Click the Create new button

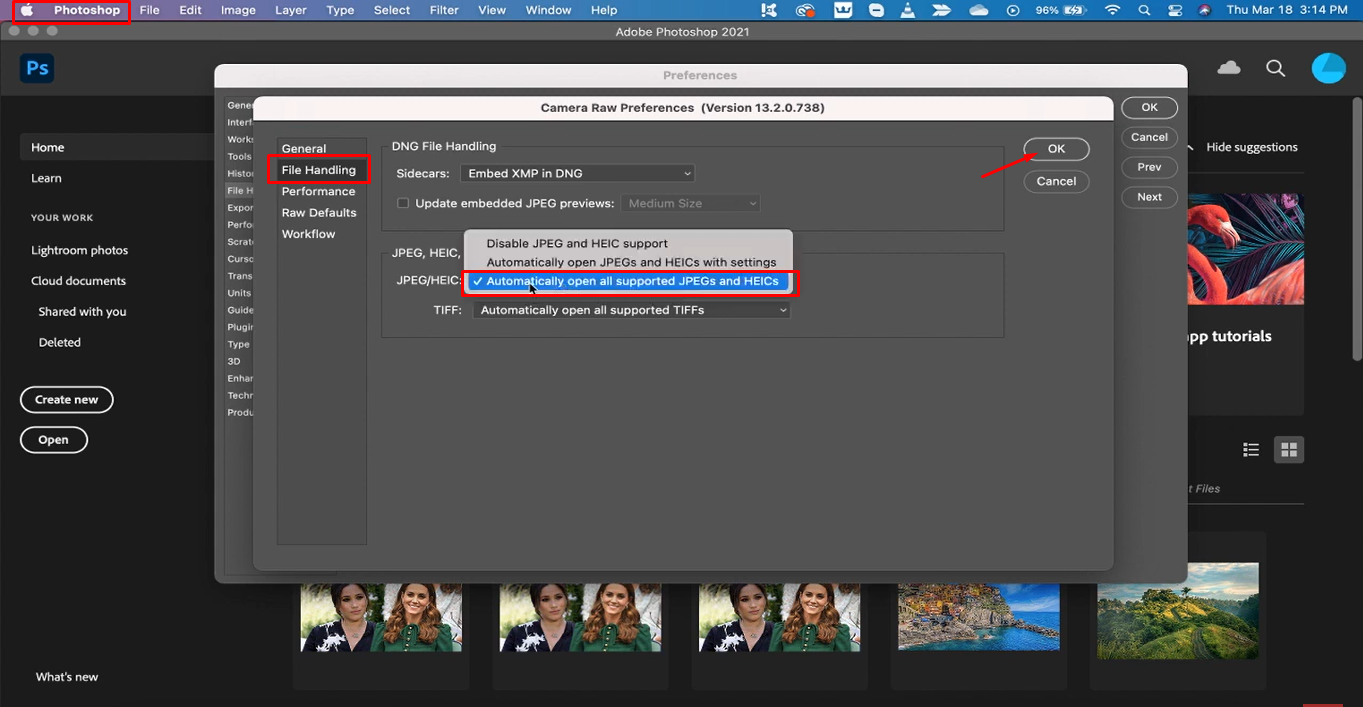coord(67,399)
